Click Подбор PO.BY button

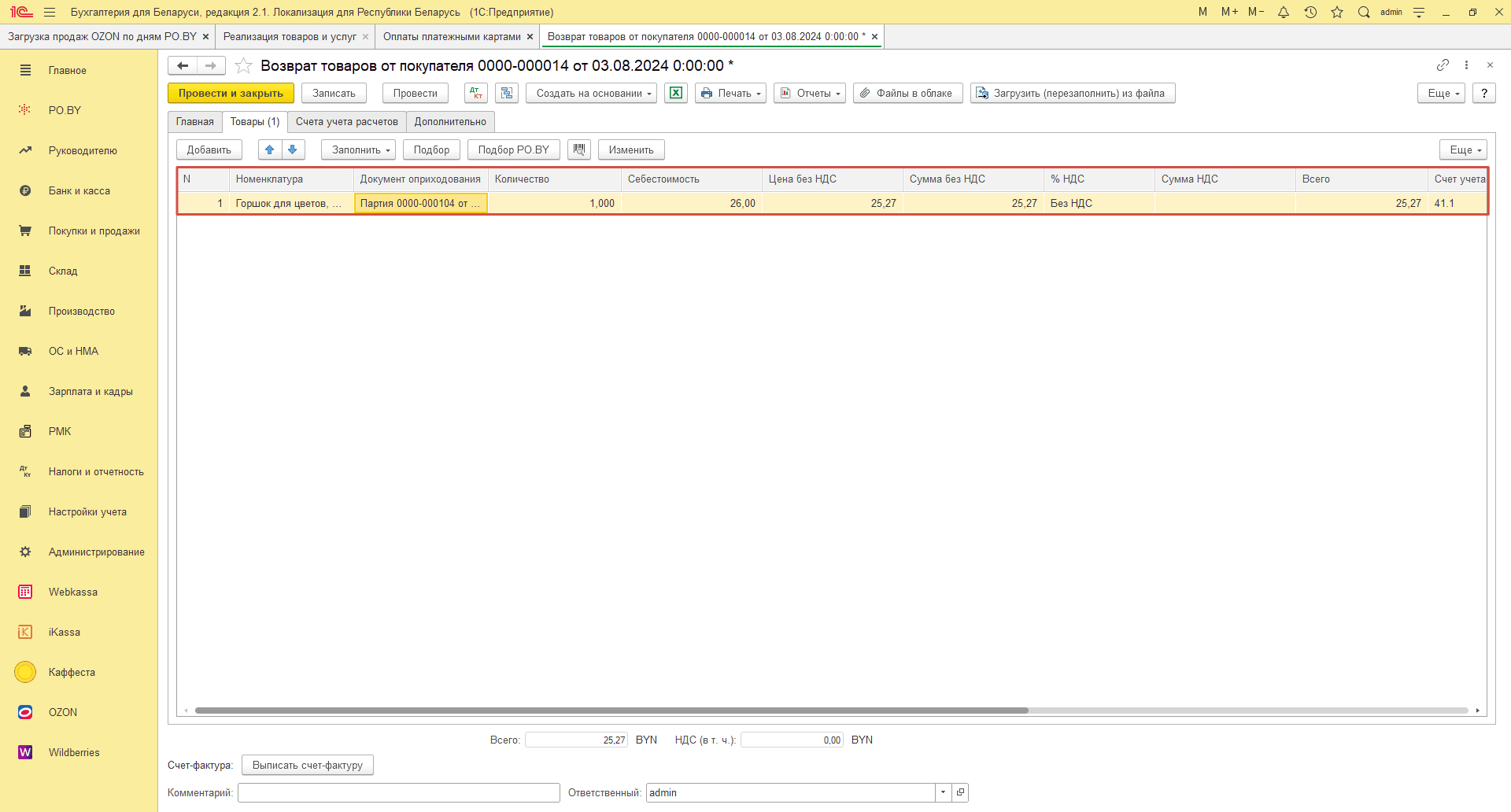pos(514,149)
